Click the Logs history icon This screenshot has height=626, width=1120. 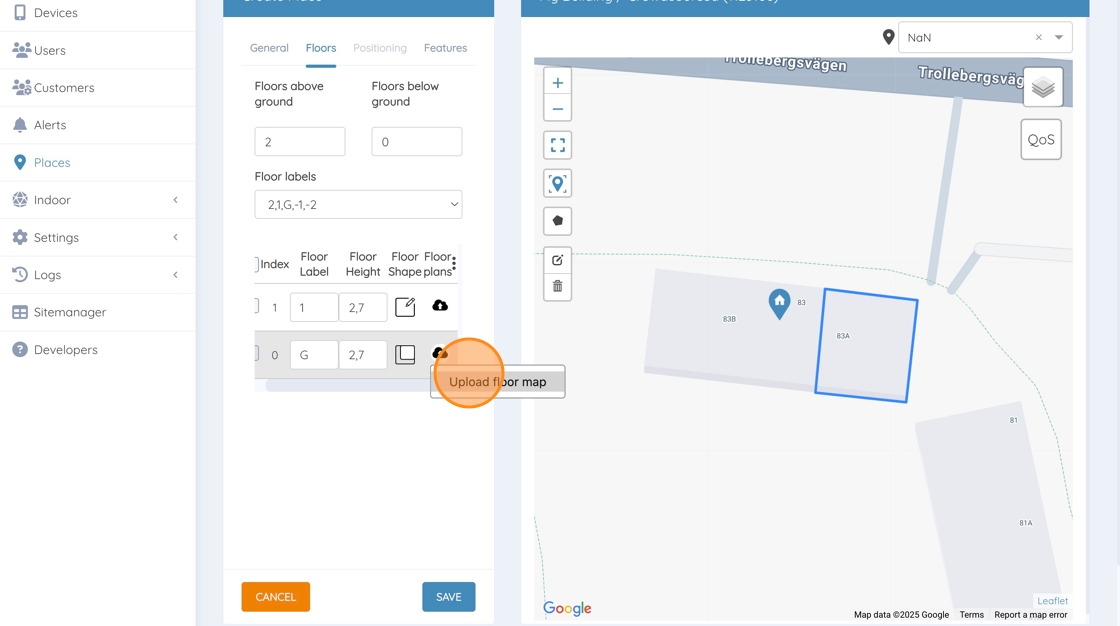(20, 274)
